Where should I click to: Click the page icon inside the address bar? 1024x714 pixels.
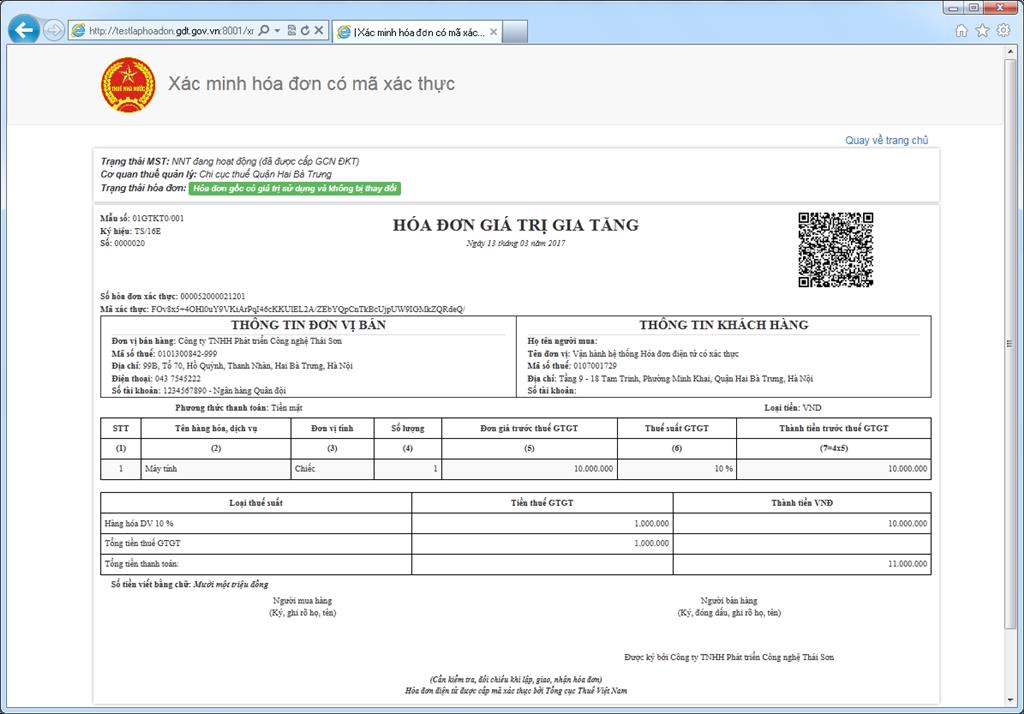tap(79, 29)
